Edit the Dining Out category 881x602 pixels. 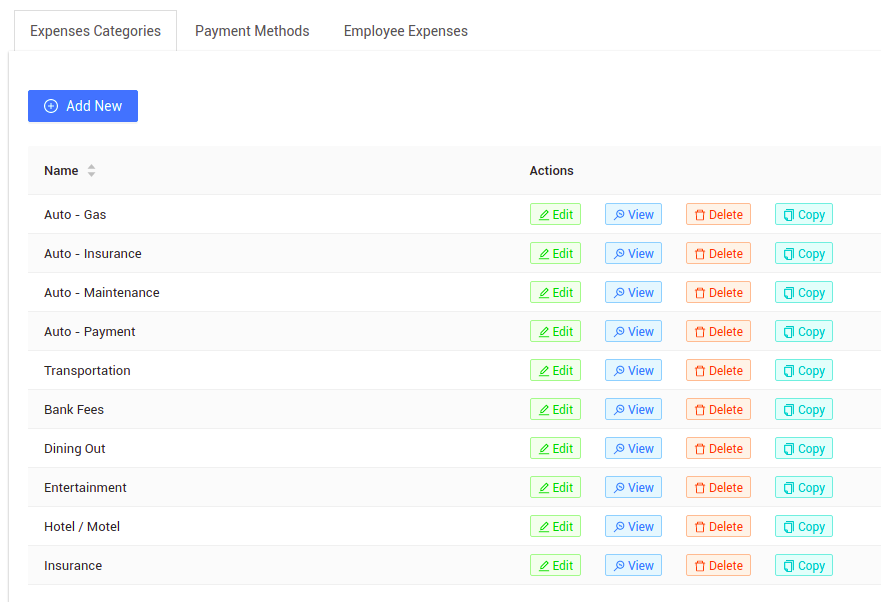pos(556,449)
